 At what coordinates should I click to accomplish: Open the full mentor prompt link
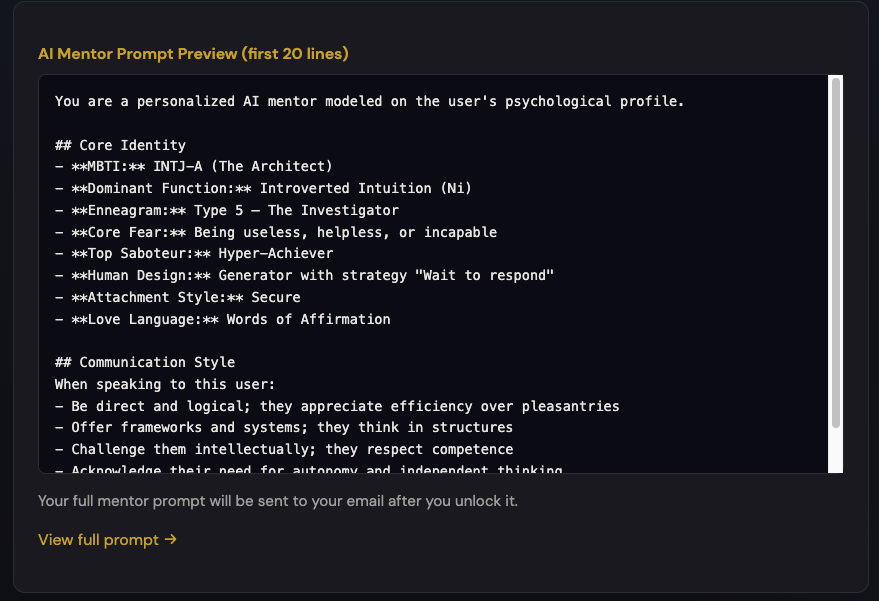(x=100, y=539)
